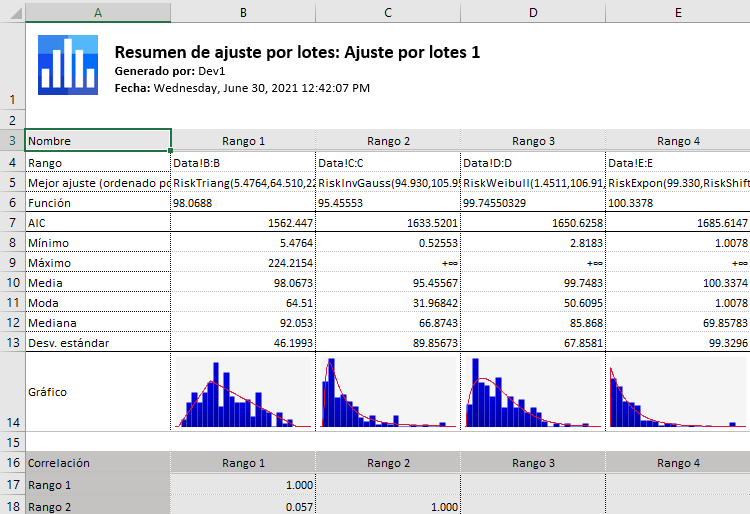The height and width of the screenshot is (514, 750).
Task: Click the blue bar chart logo icon
Action: tap(67, 65)
